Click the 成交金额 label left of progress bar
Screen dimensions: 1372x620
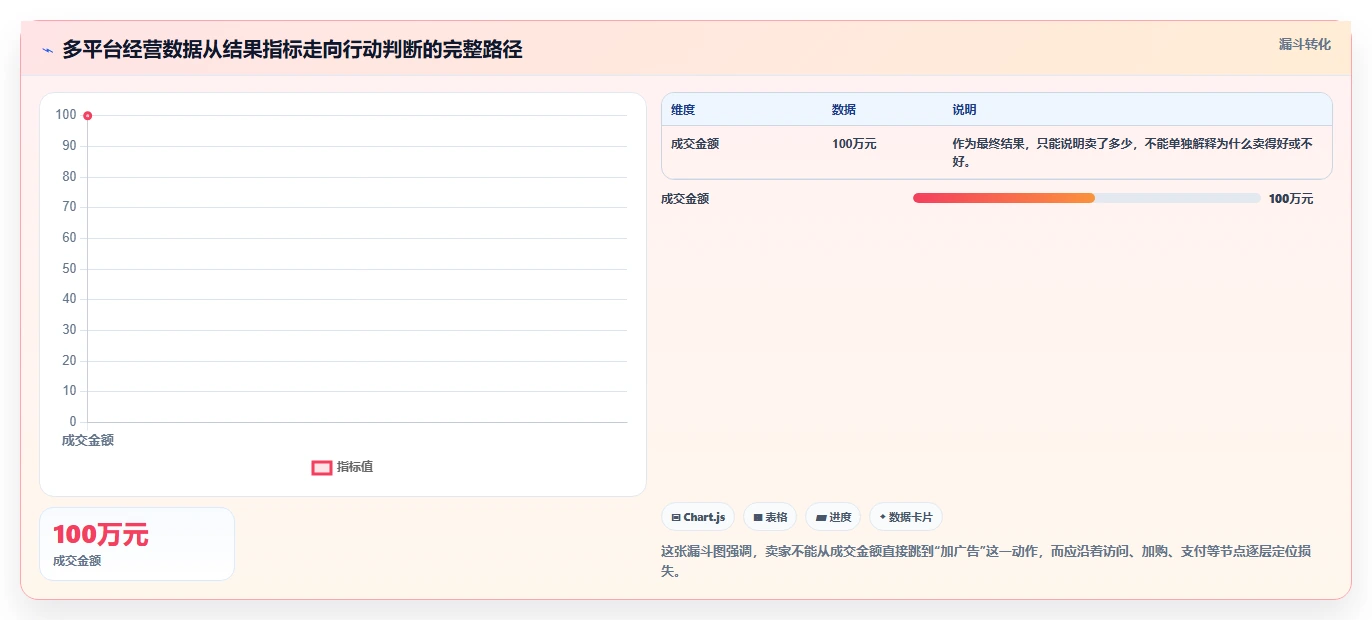[x=685, y=199]
